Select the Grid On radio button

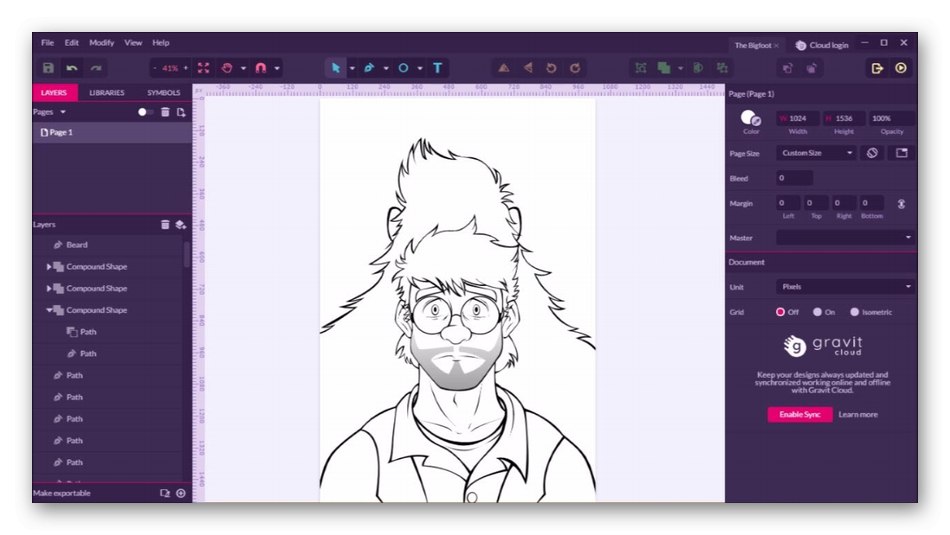click(x=817, y=312)
